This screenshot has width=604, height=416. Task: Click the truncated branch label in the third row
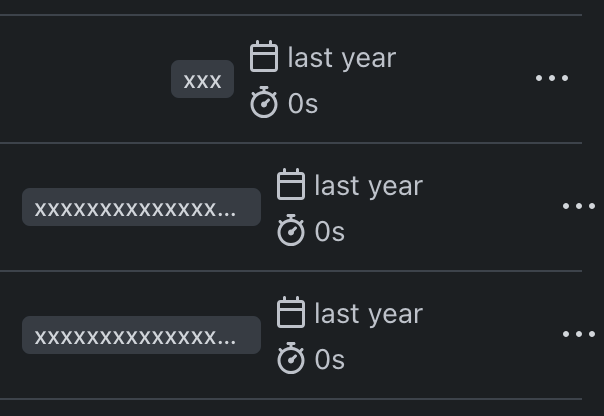click(x=141, y=336)
